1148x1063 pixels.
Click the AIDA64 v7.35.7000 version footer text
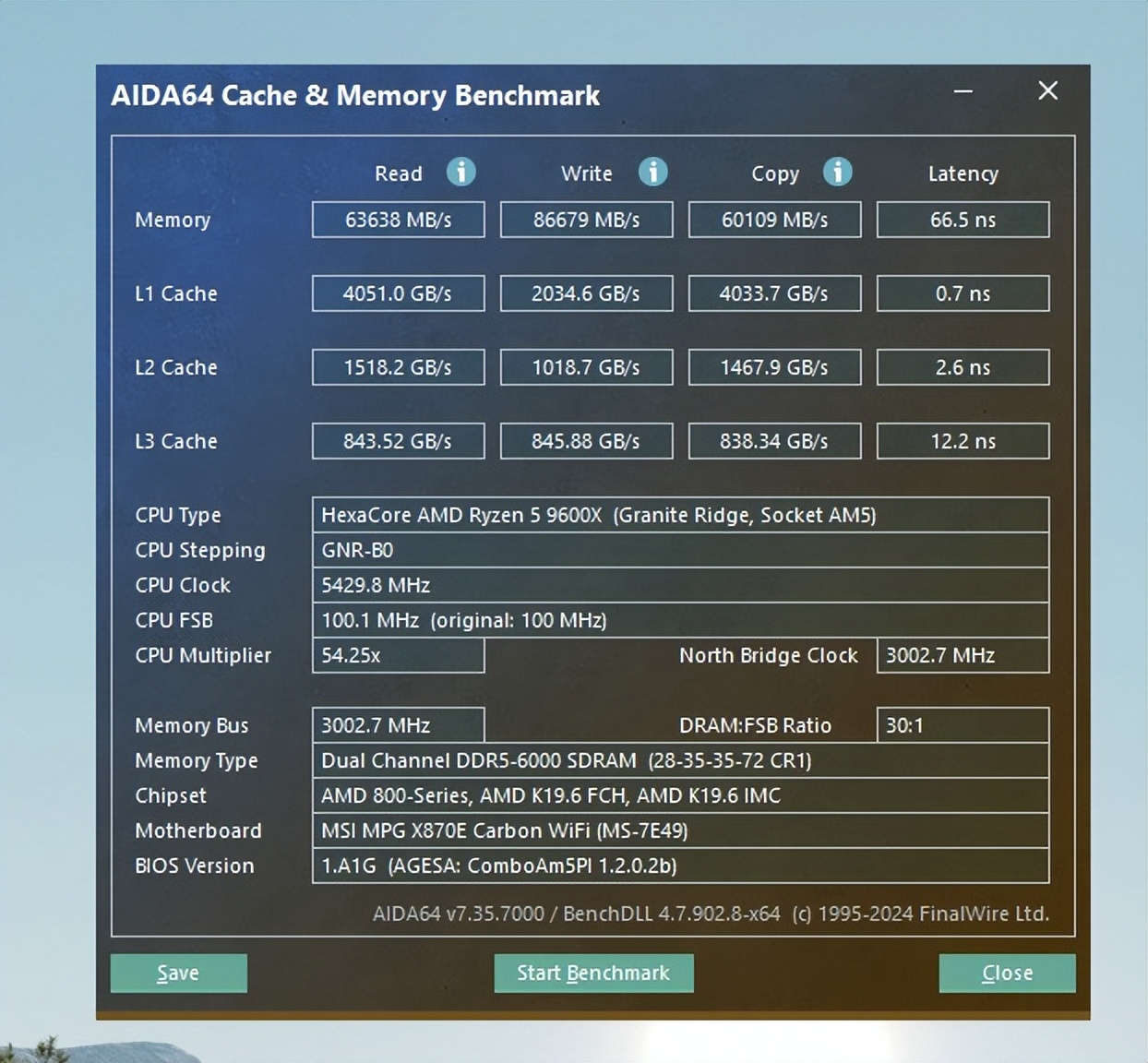tap(711, 914)
